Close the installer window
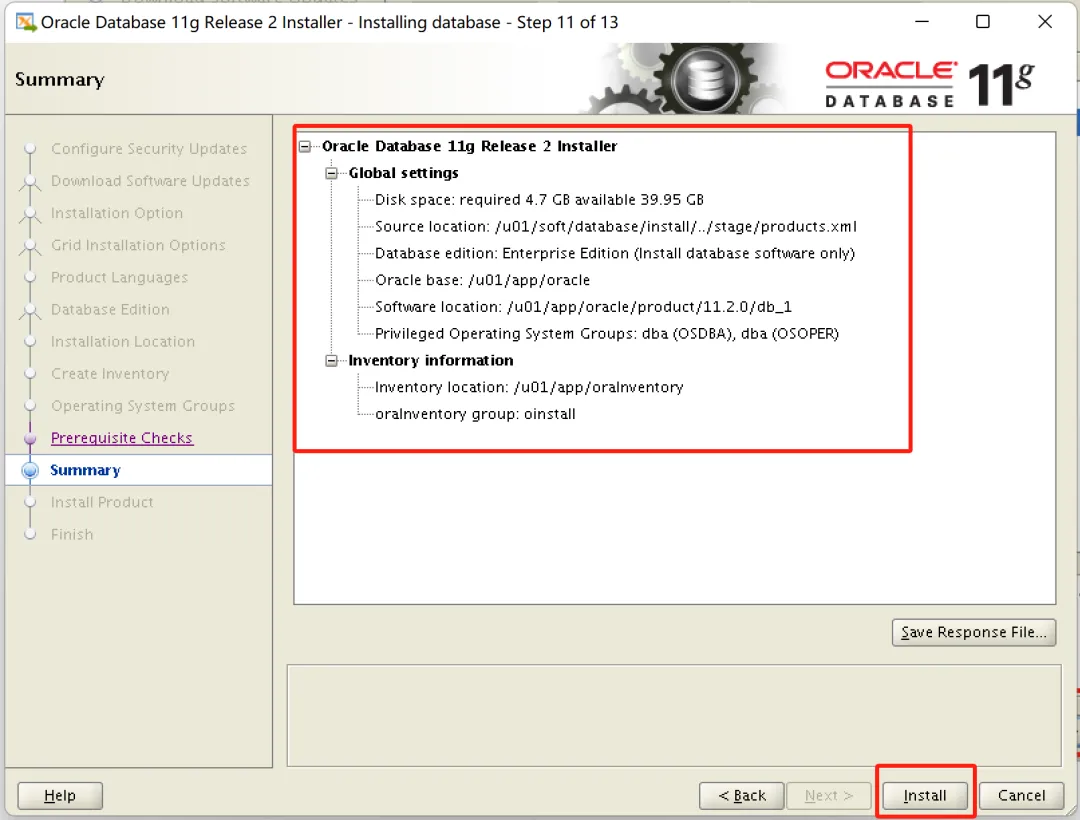Viewport: 1080px width, 820px height. coord(1044,22)
